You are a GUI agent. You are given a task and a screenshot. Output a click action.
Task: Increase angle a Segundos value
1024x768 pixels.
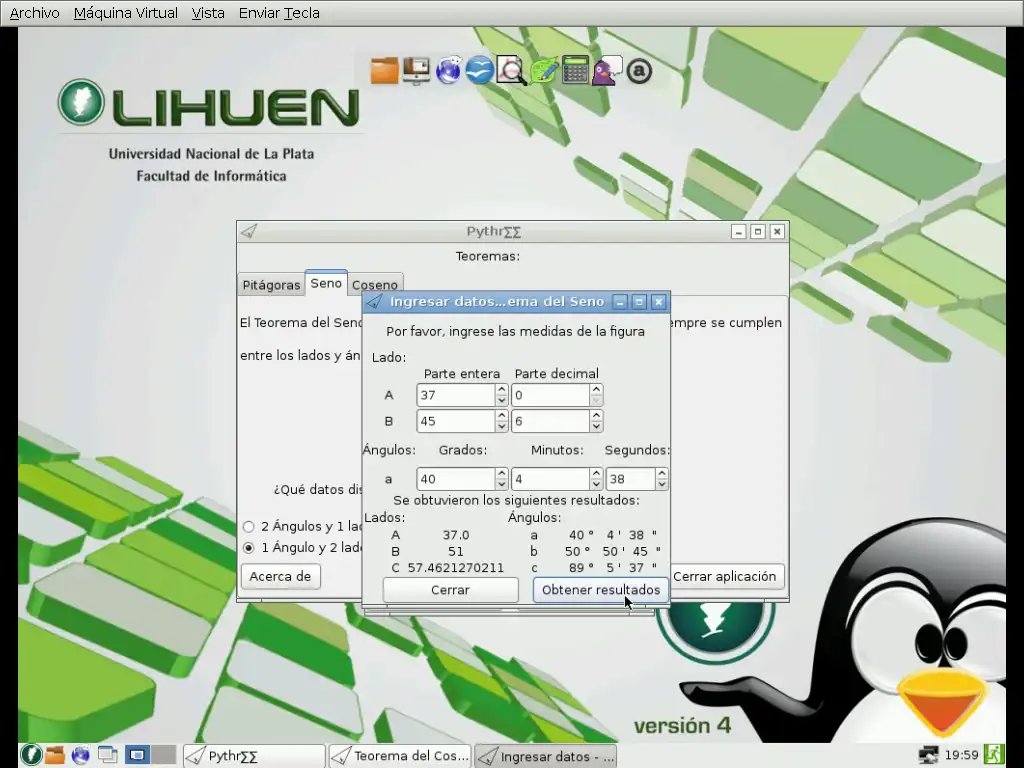pos(662,473)
